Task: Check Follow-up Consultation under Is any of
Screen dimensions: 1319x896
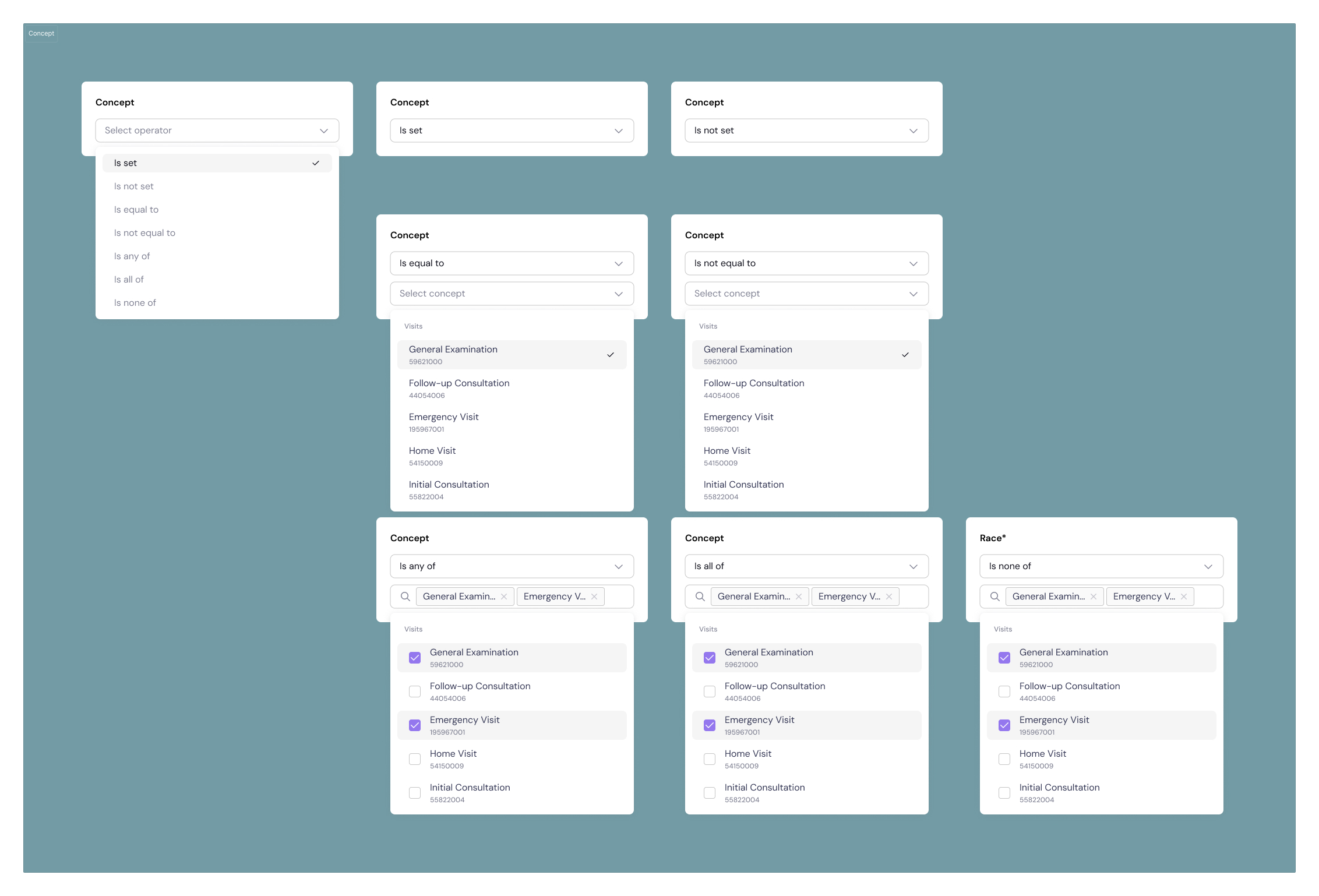Action: 415,692
